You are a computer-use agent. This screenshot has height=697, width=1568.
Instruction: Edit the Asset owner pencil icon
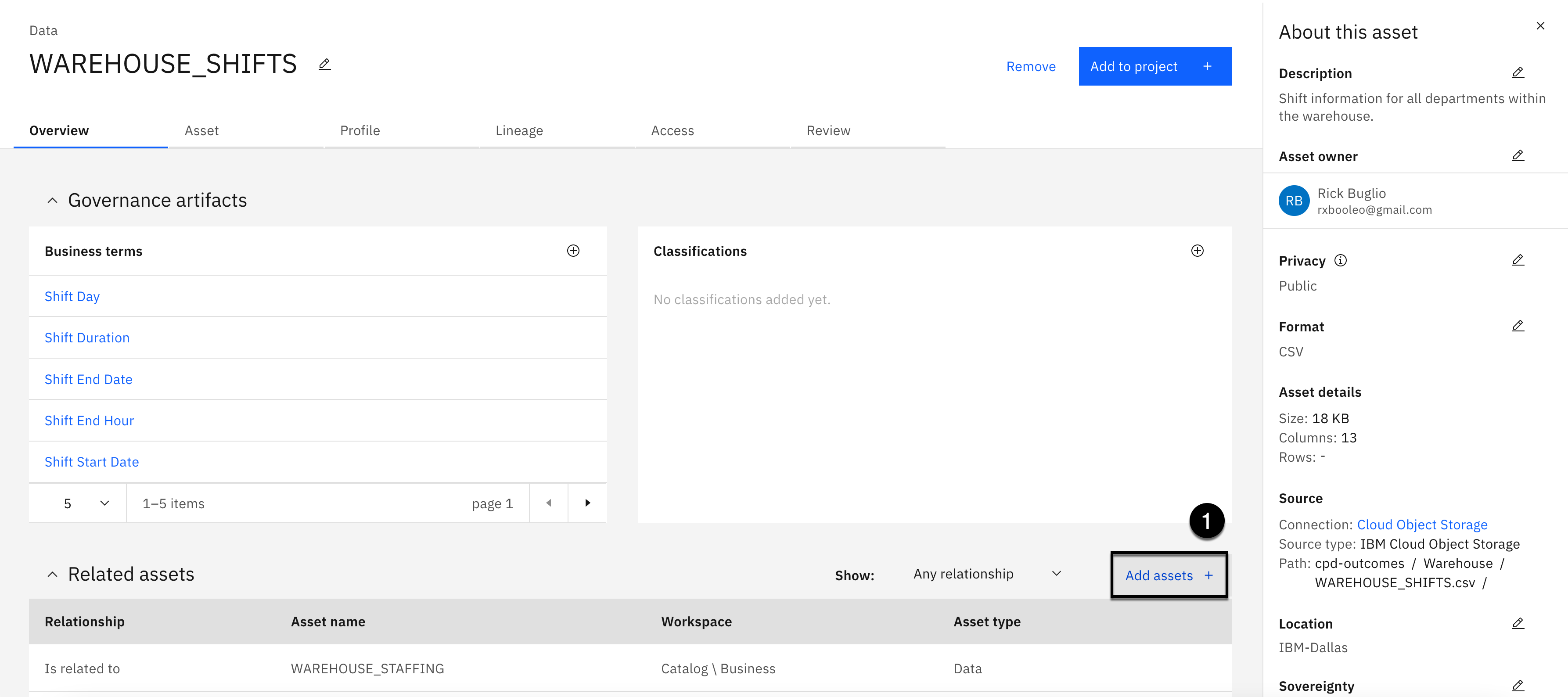(1518, 156)
